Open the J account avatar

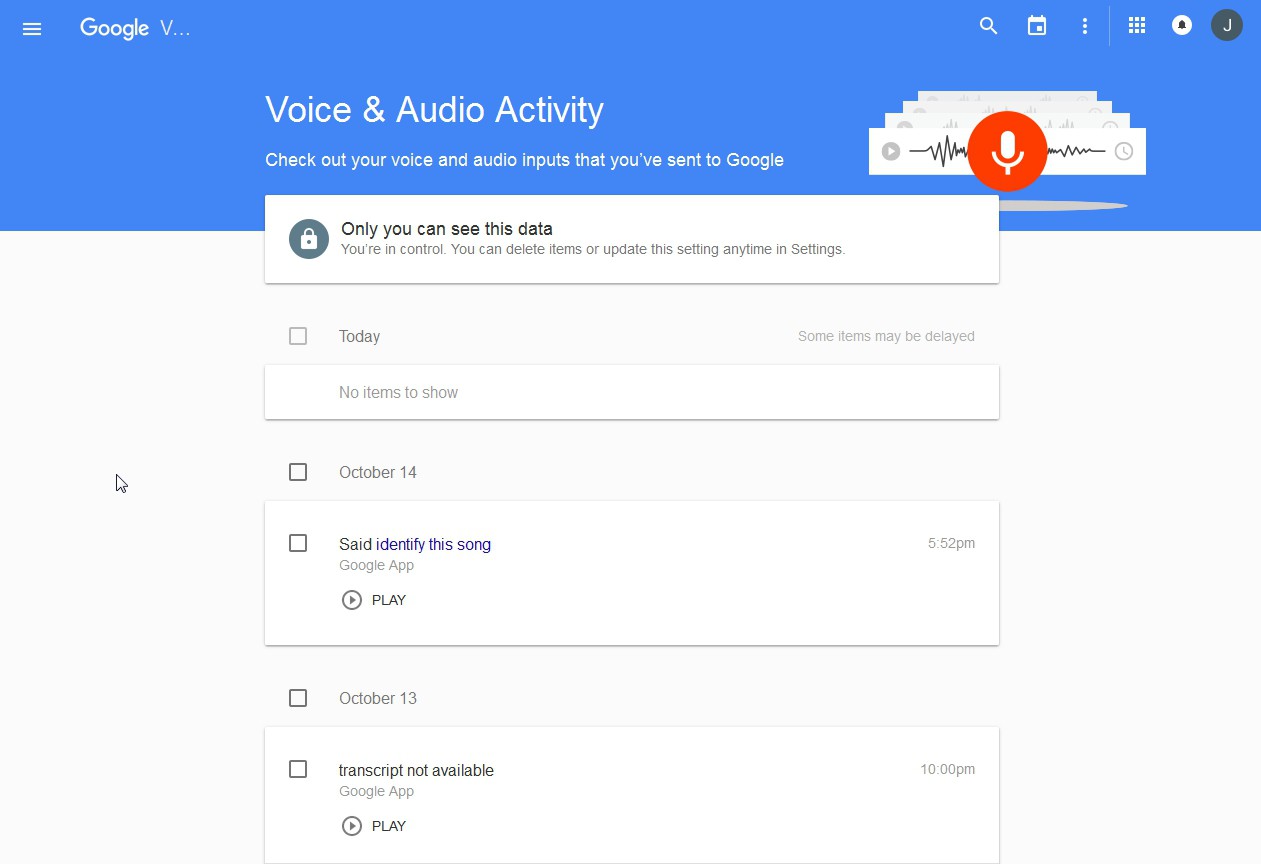1227,25
